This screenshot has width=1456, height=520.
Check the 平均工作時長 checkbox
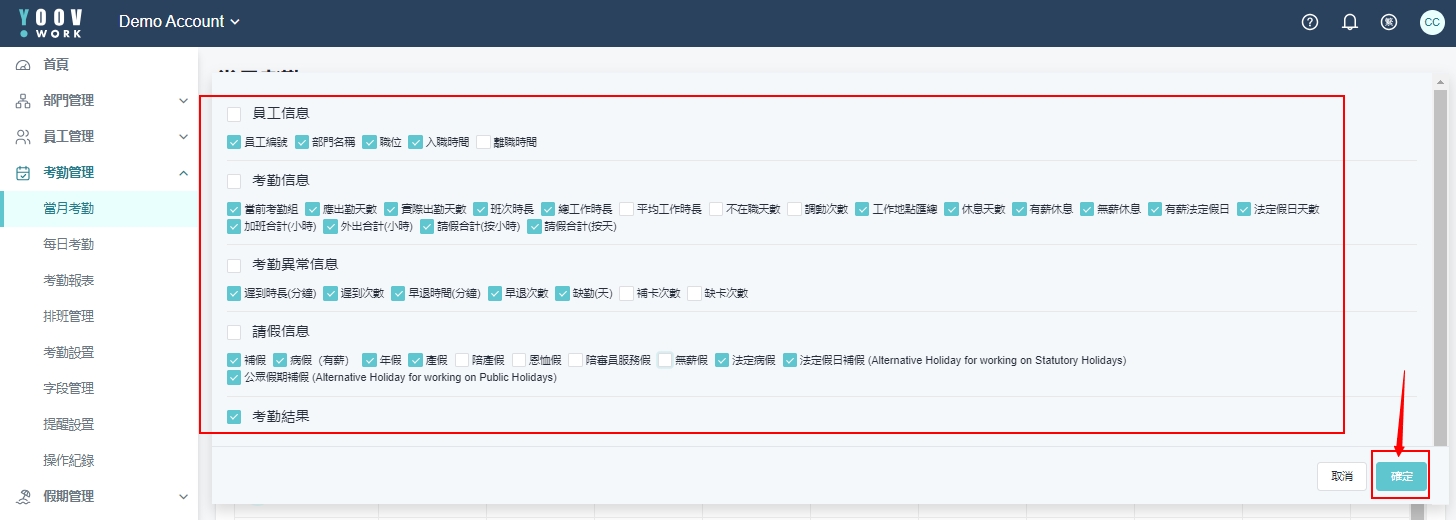[626, 209]
